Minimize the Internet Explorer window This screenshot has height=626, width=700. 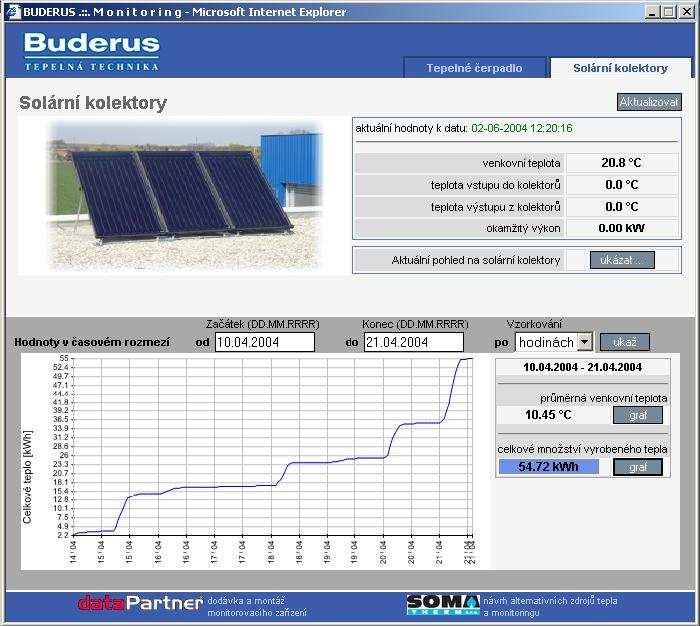tap(652, 12)
